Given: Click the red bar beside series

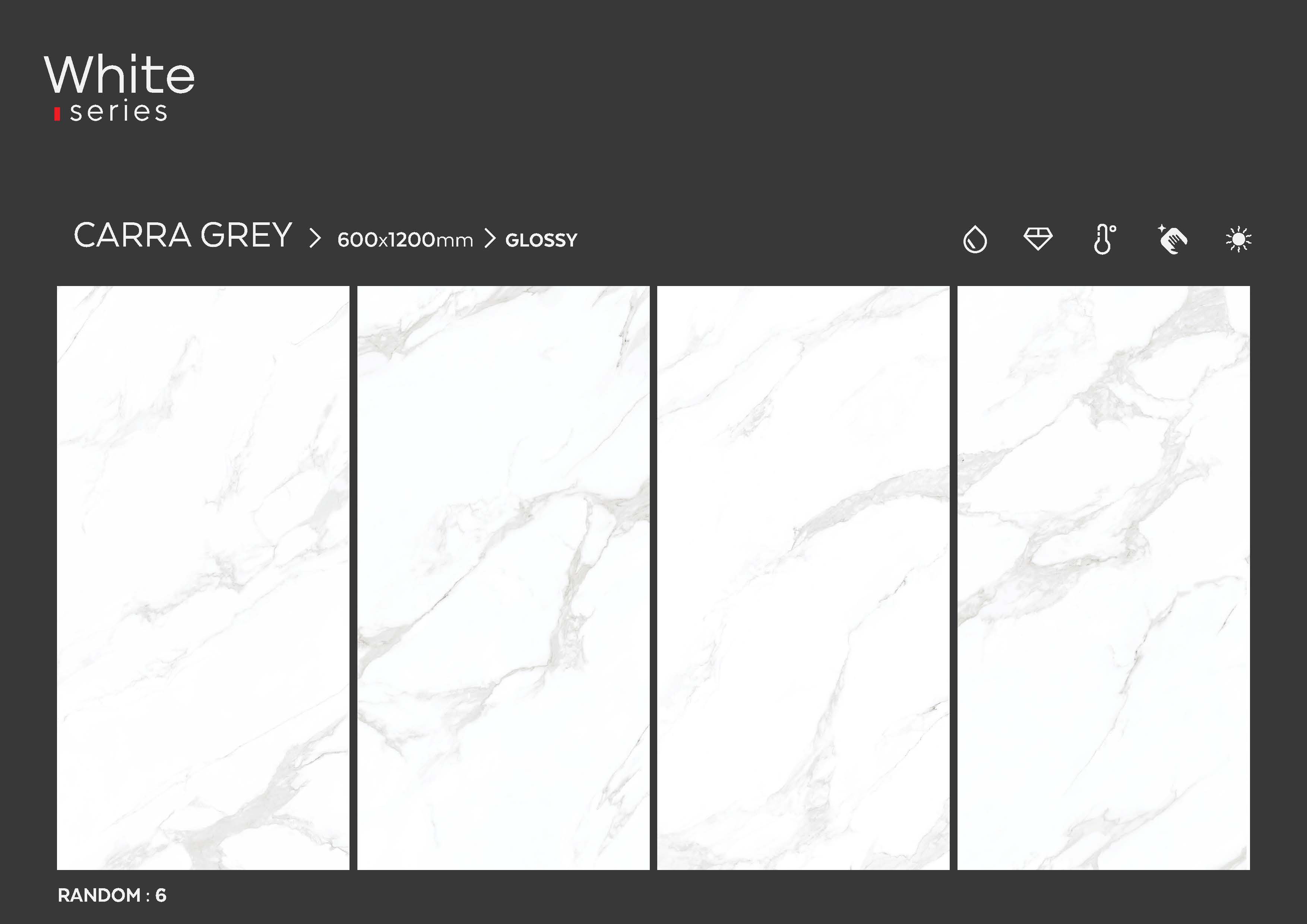Looking at the screenshot, I should tap(57, 114).
